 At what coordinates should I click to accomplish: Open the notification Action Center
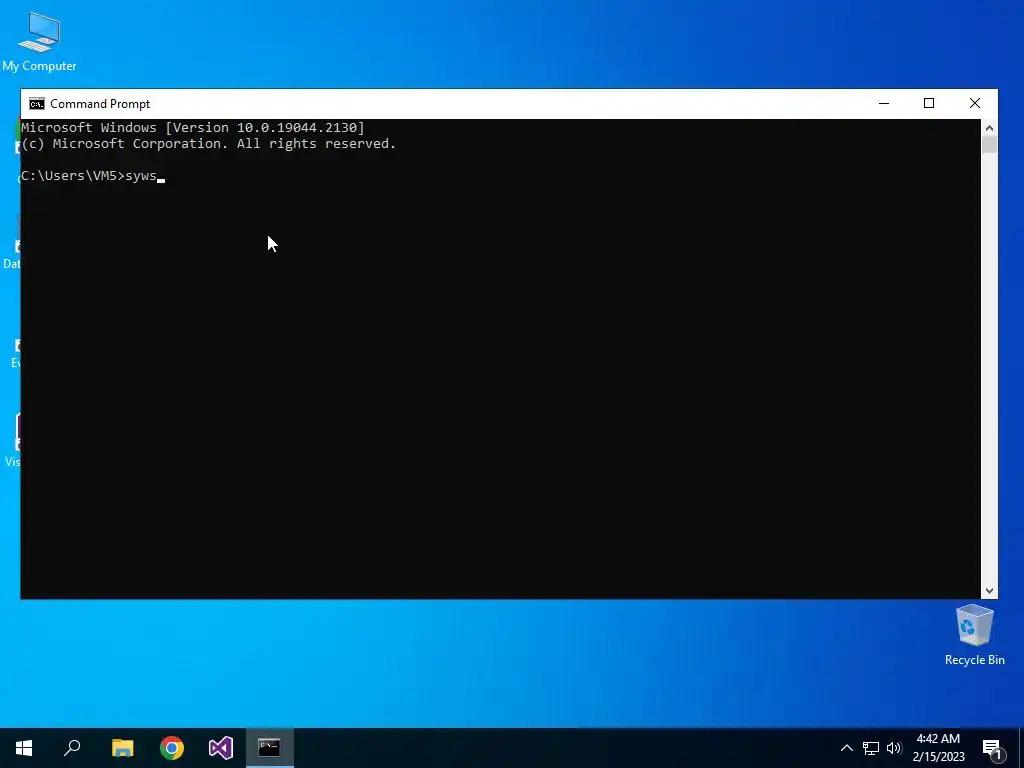(x=992, y=748)
